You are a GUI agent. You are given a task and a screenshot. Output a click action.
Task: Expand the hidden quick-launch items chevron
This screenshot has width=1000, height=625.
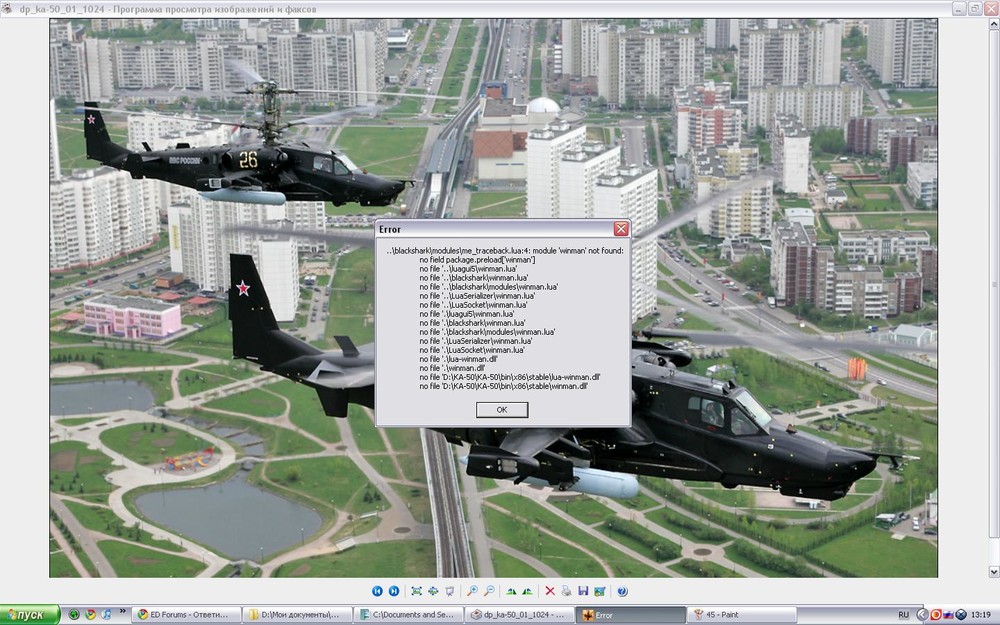tap(122, 612)
